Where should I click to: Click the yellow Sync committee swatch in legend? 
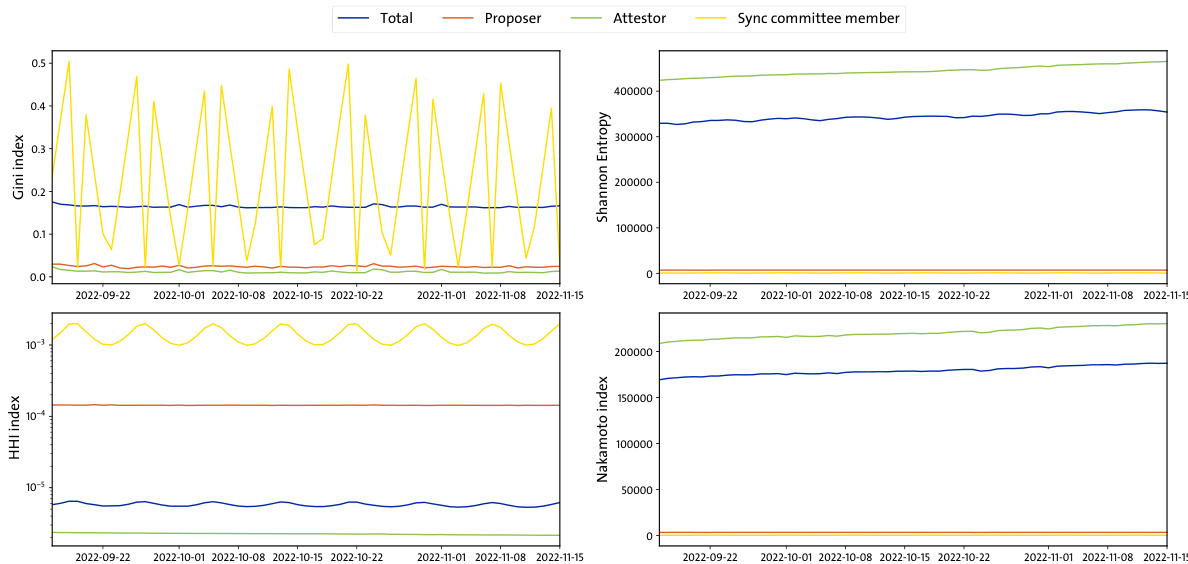point(714,18)
